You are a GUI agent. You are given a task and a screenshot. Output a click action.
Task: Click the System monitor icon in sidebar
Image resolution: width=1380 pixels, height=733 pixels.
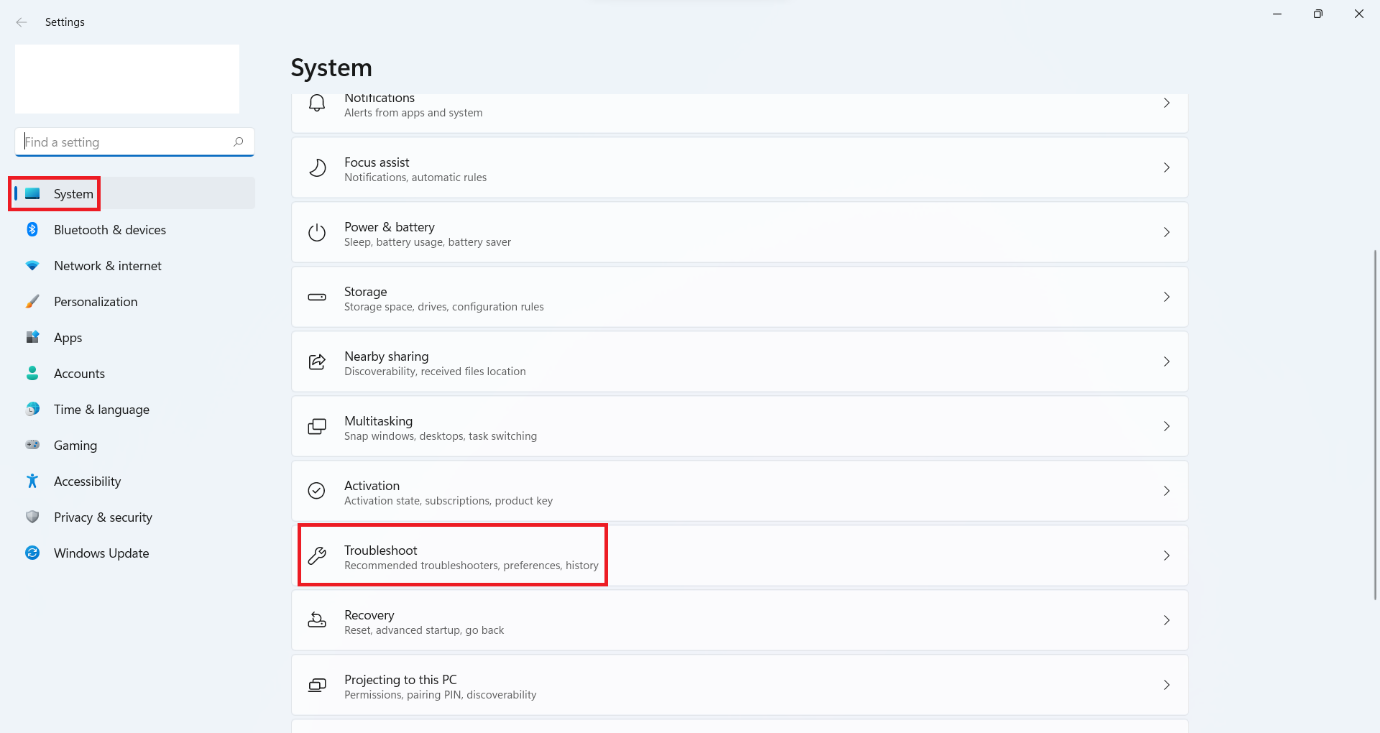(x=33, y=194)
